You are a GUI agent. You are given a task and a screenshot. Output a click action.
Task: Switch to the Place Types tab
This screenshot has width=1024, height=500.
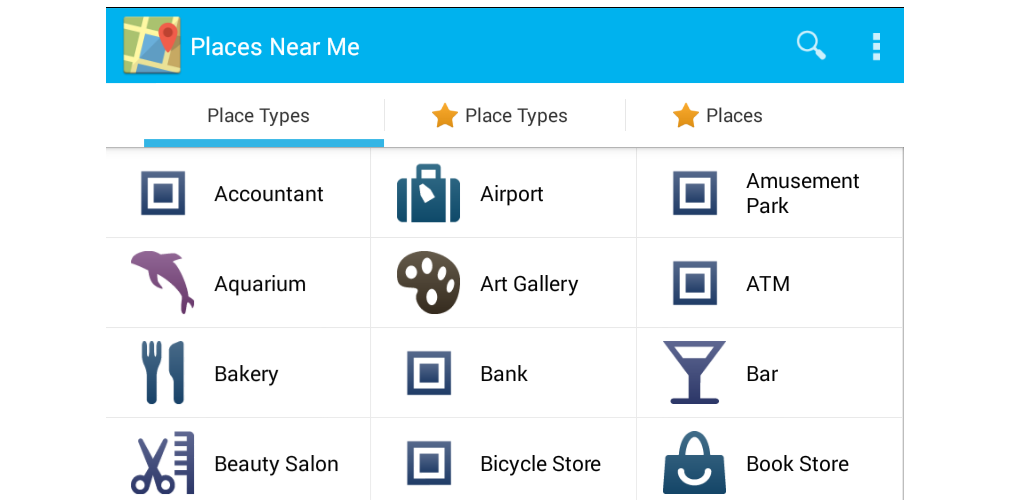(258, 116)
